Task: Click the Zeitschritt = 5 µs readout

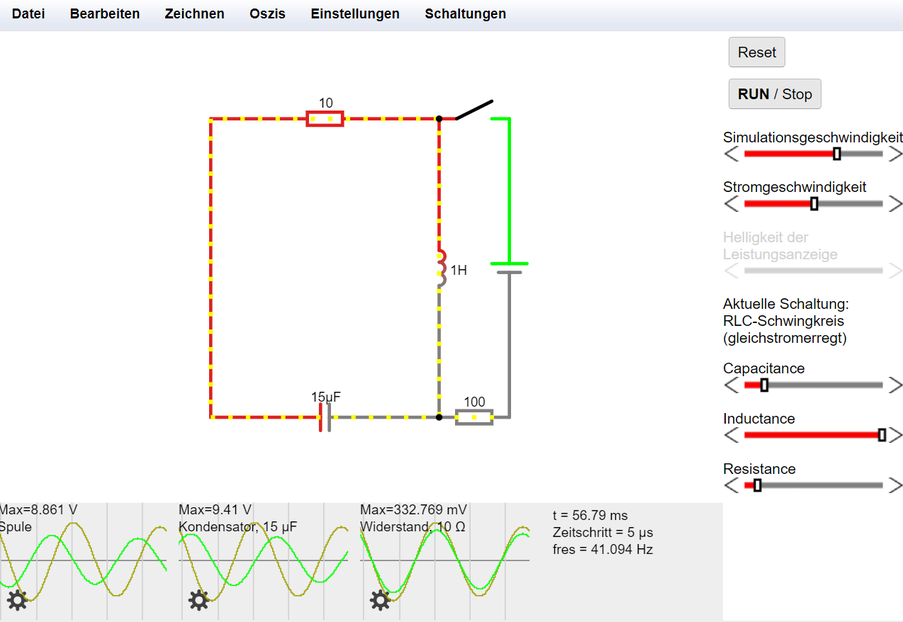Action: tap(602, 532)
